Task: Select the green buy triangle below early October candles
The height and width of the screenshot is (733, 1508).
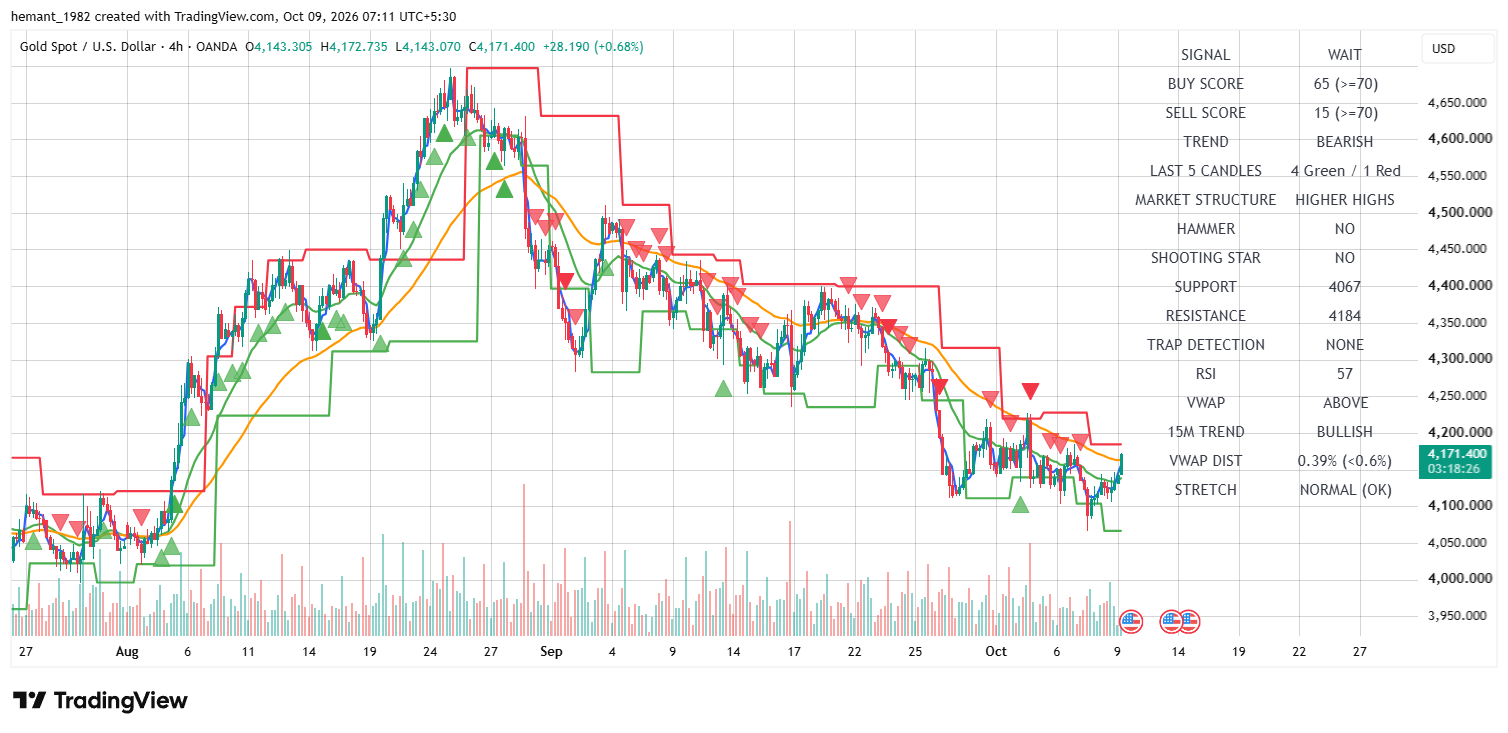Action: (x=1020, y=504)
